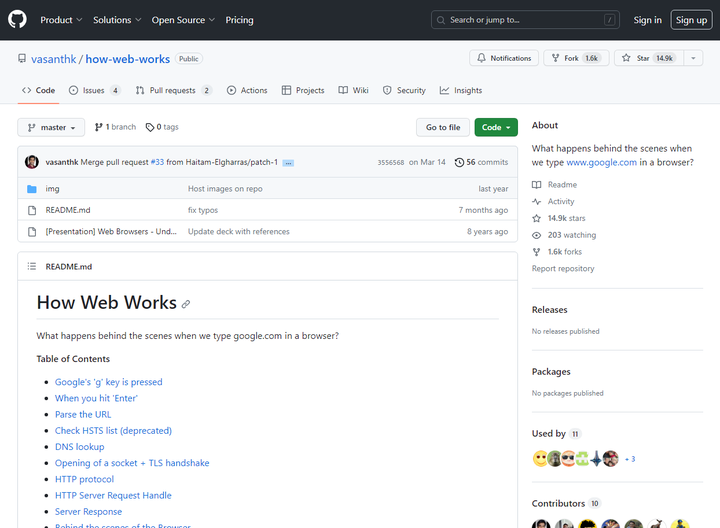Switch to the Code tab
The height and width of the screenshot is (528, 720).
point(39,90)
